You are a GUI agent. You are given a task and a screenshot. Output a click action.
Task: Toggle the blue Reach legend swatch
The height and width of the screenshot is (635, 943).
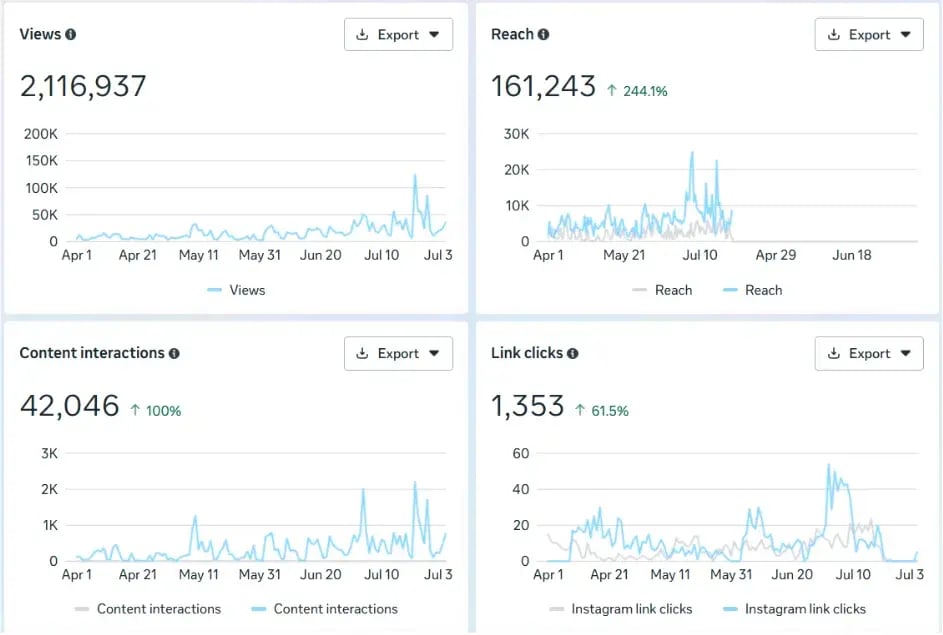click(x=730, y=290)
